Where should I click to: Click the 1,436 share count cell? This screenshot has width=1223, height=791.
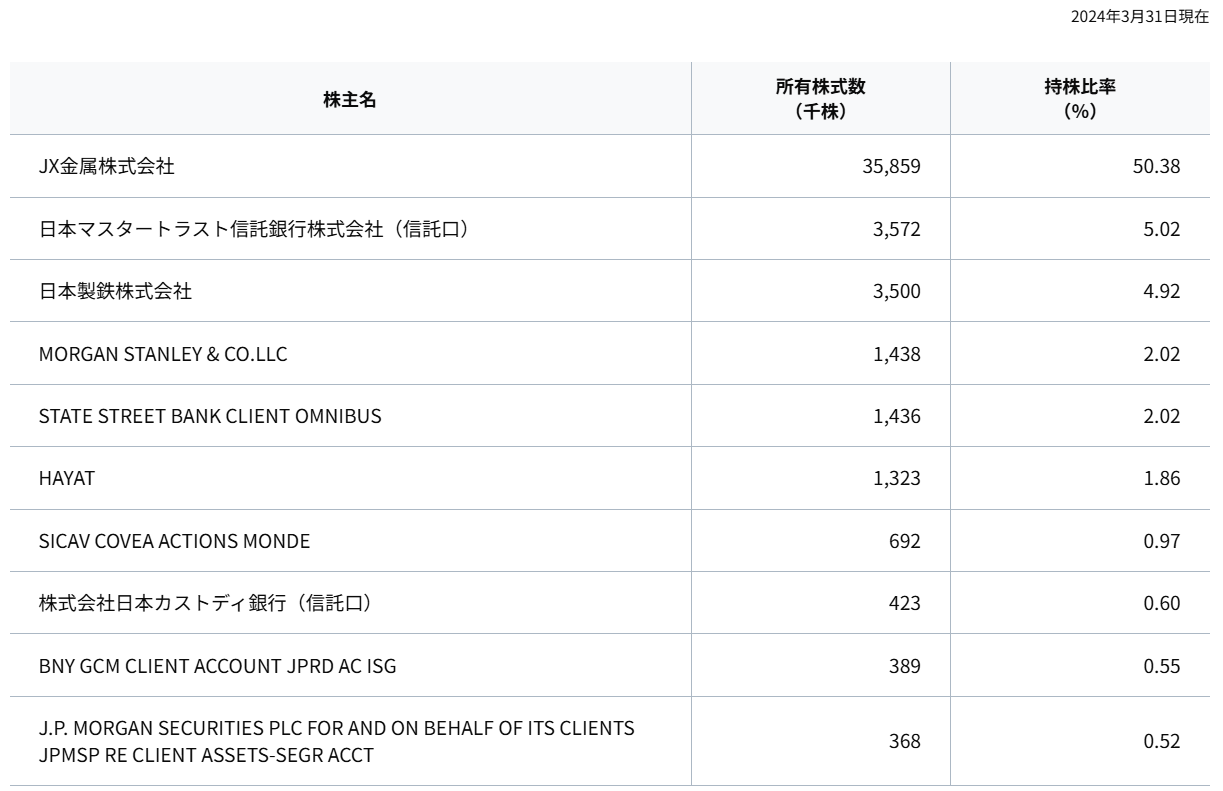pos(895,416)
